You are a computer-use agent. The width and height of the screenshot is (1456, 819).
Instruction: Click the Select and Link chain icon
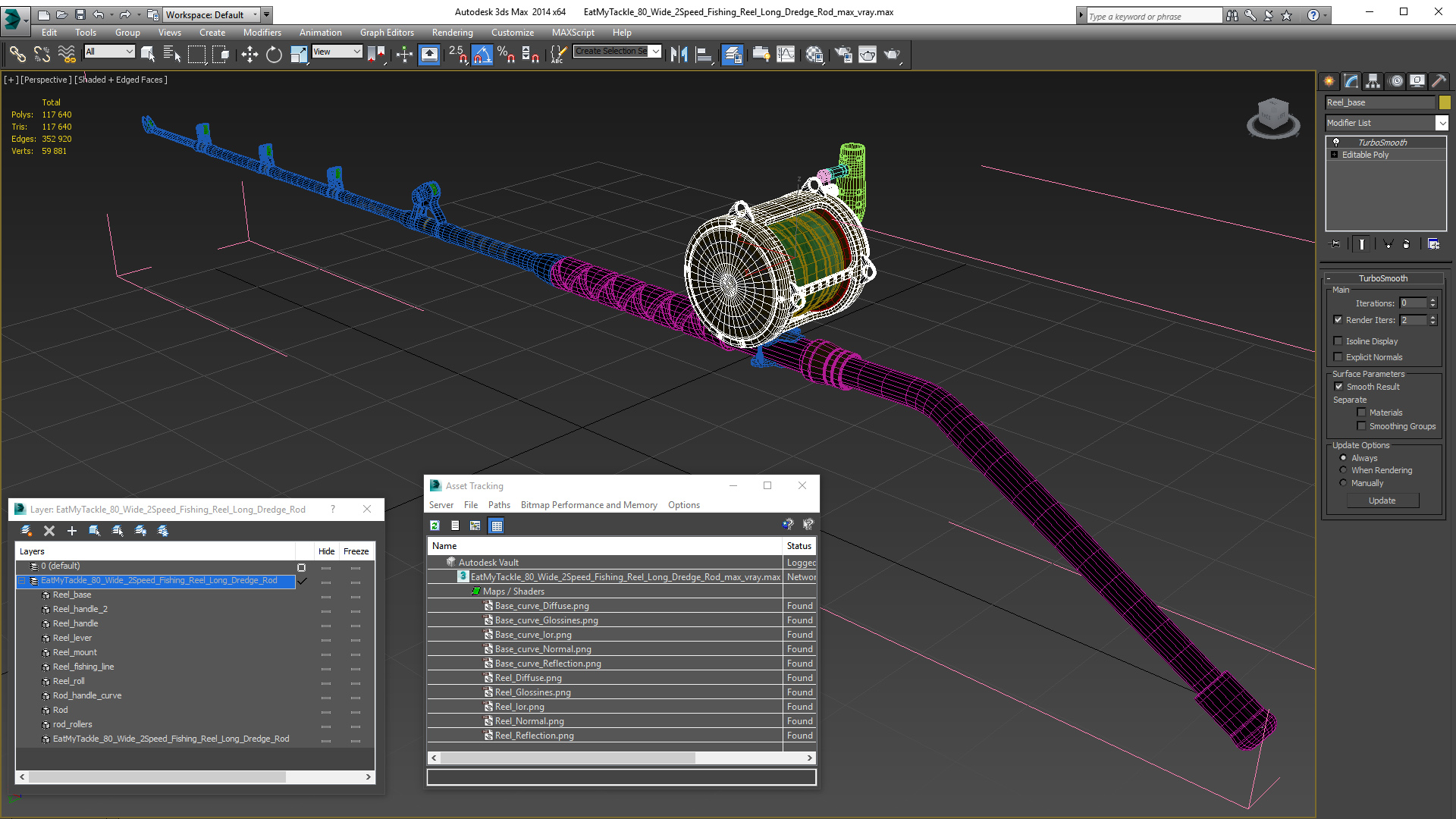[x=17, y=55]
